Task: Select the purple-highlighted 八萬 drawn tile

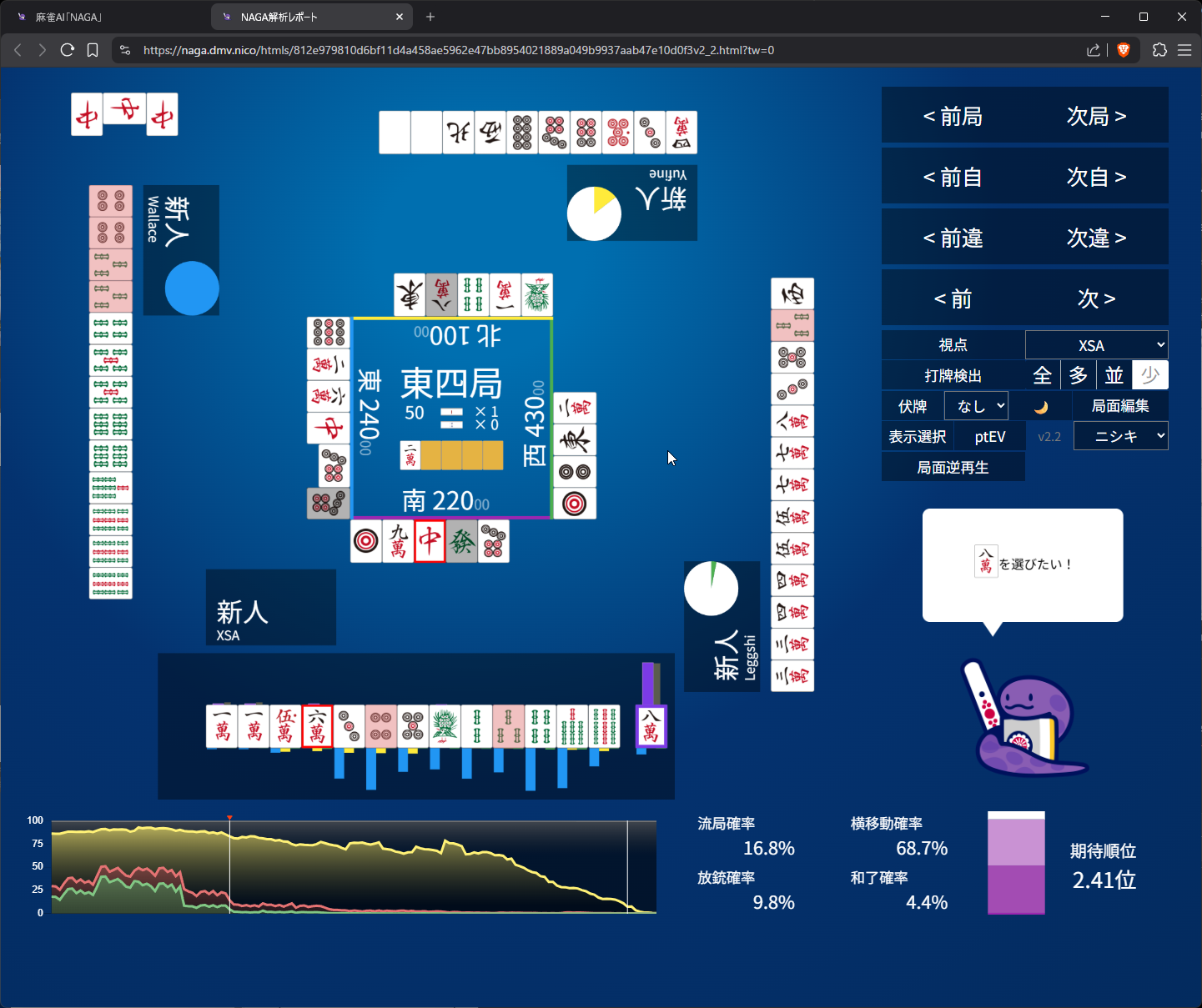Action: [x=651, y=726]
